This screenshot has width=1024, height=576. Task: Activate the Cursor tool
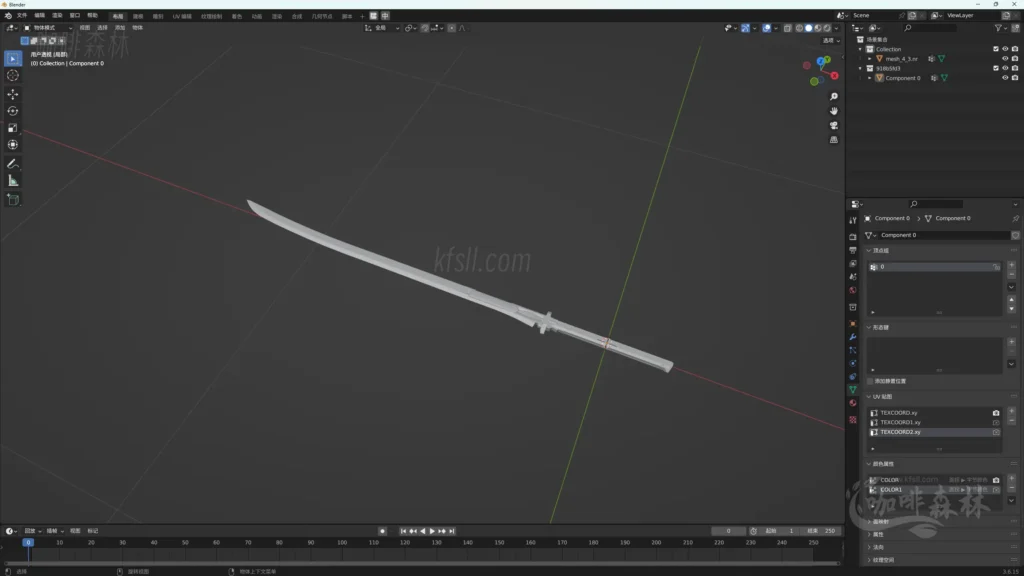[13, 75]
